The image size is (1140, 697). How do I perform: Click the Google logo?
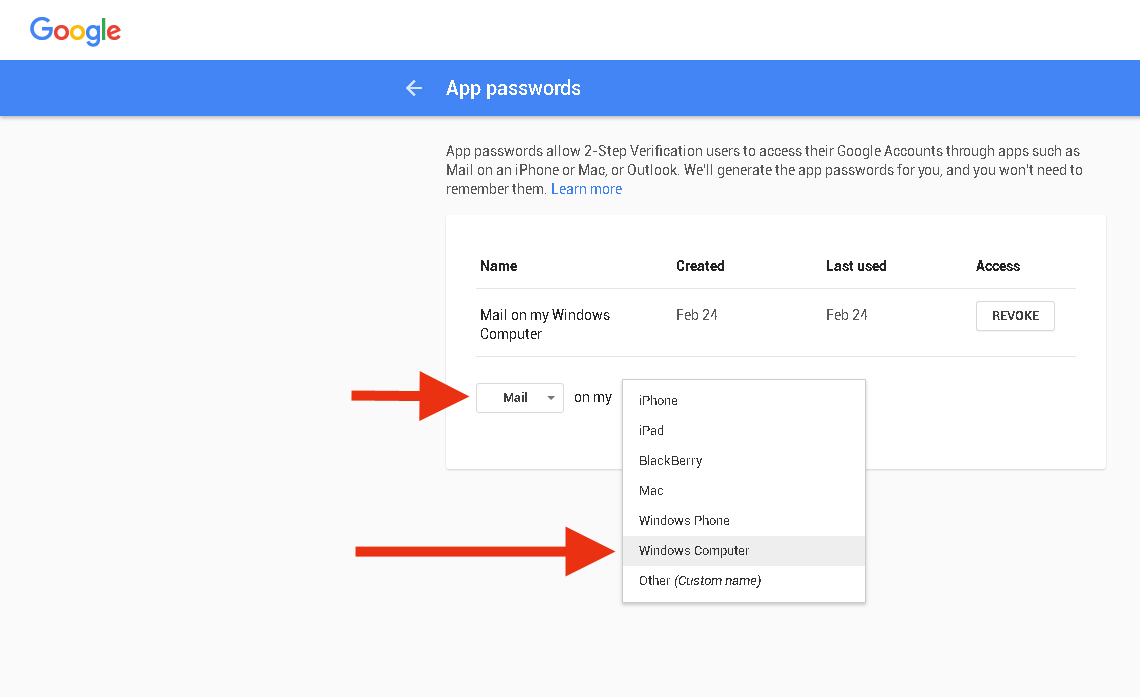pos(75,31)
